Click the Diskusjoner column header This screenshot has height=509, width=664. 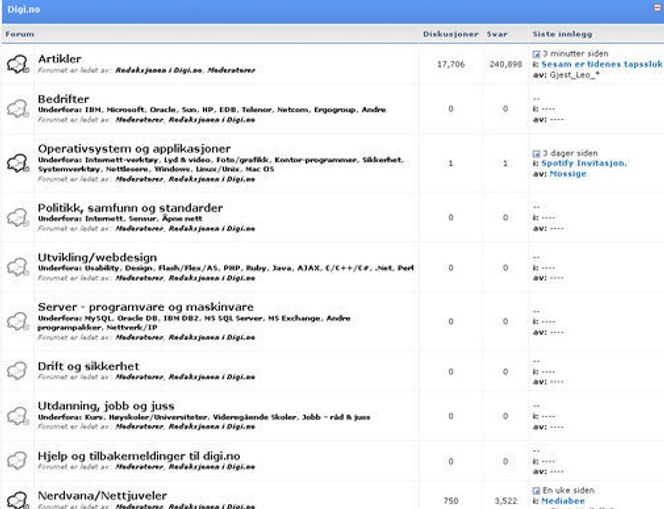(451, 34)
